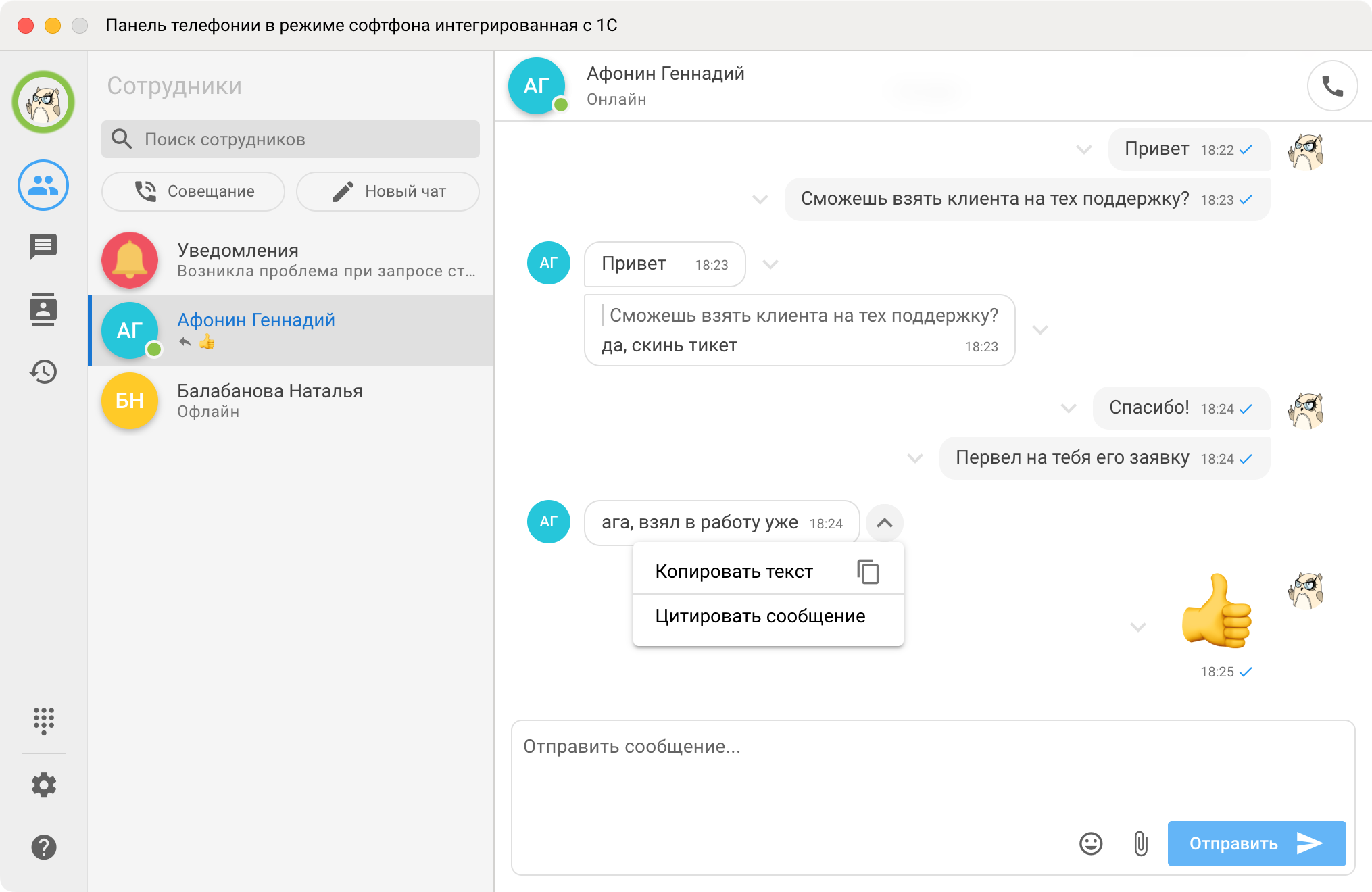Select Балабанова Наталья in employee list
The image size is (1372, 892).
(x=291, y=401)
